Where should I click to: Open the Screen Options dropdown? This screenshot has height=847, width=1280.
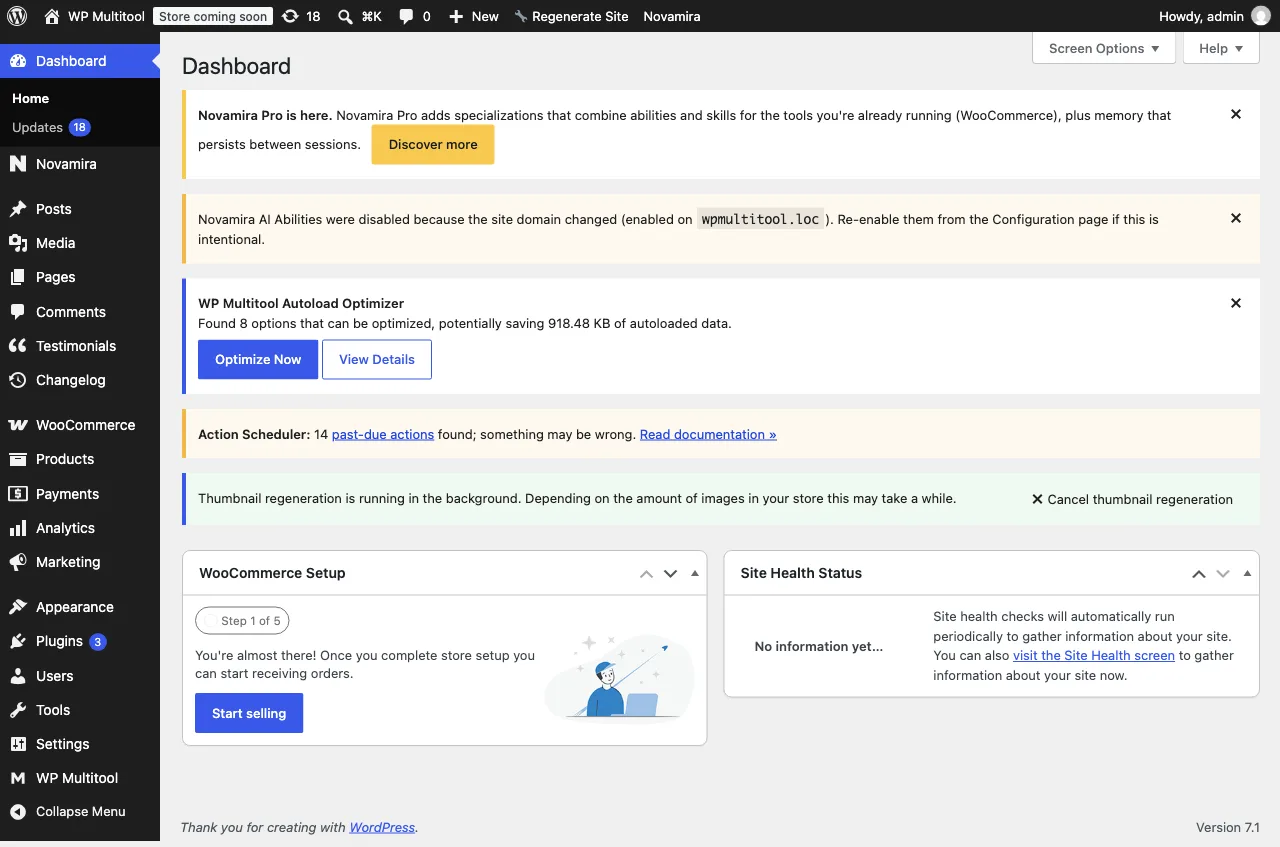(1104, 48)
